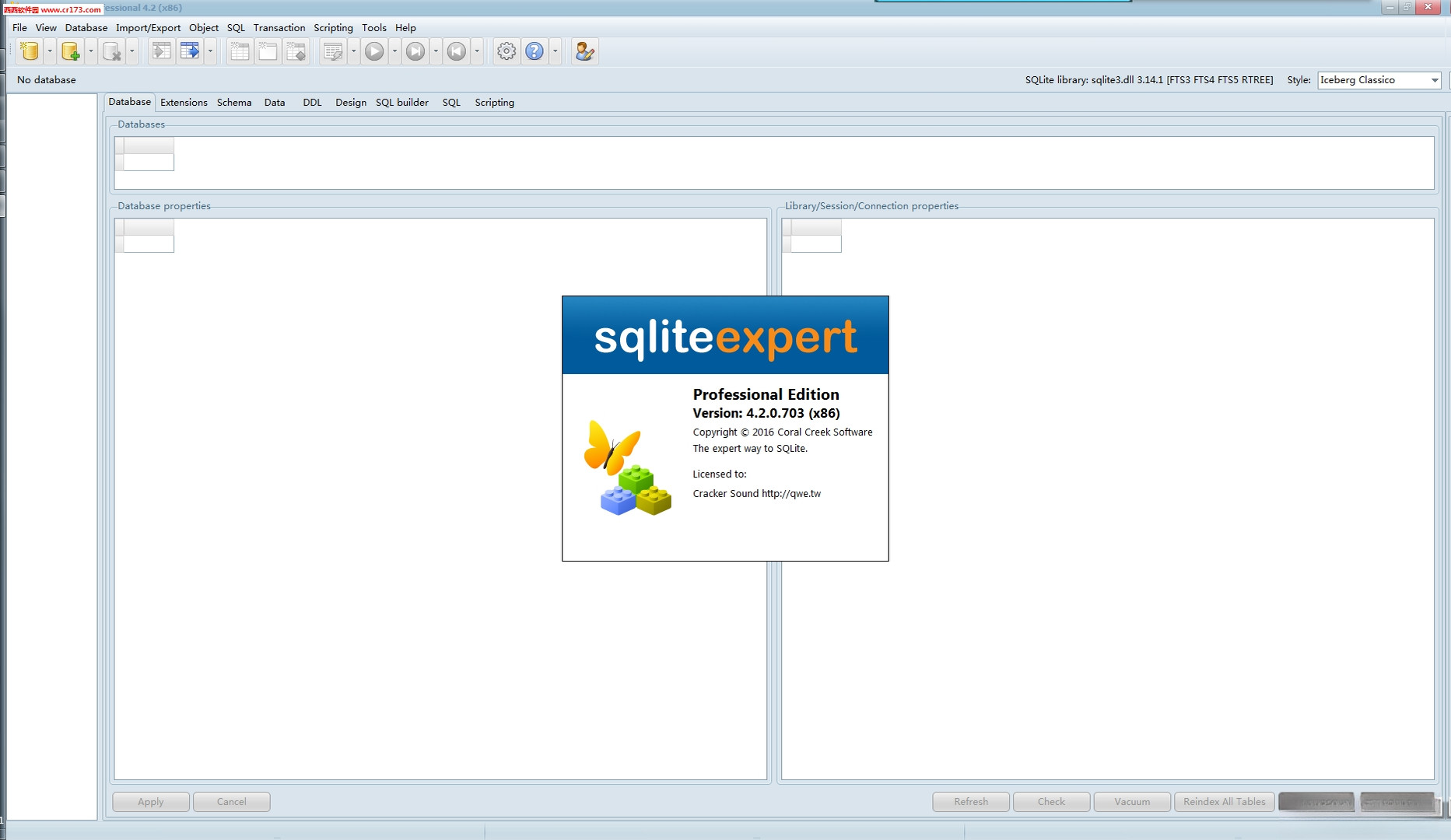Open the Object menu
The height and width of the screenshot is (840, 1451).
pyautogui.click(x=204, y=27)
